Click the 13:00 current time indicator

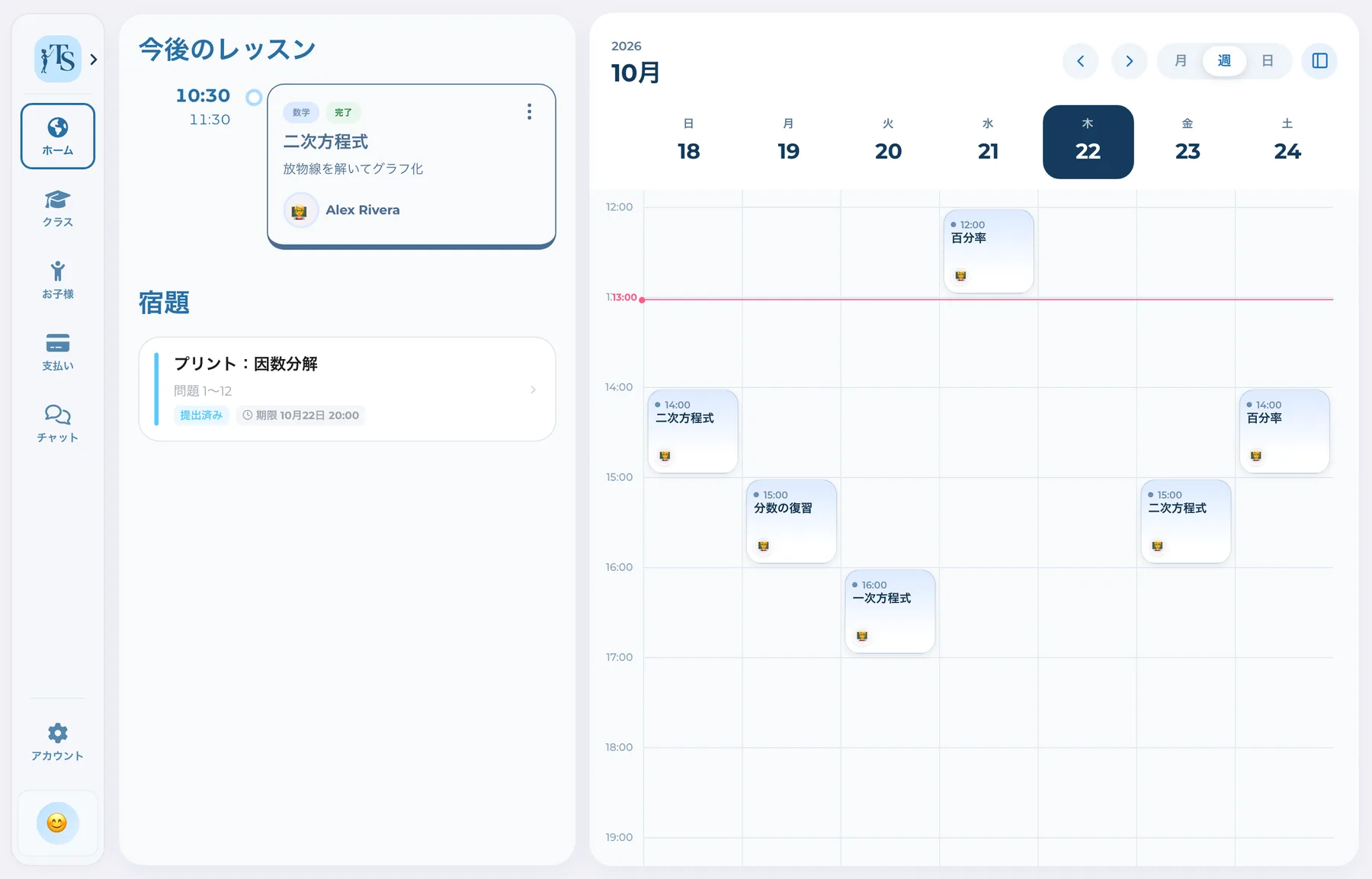[625, 297]
